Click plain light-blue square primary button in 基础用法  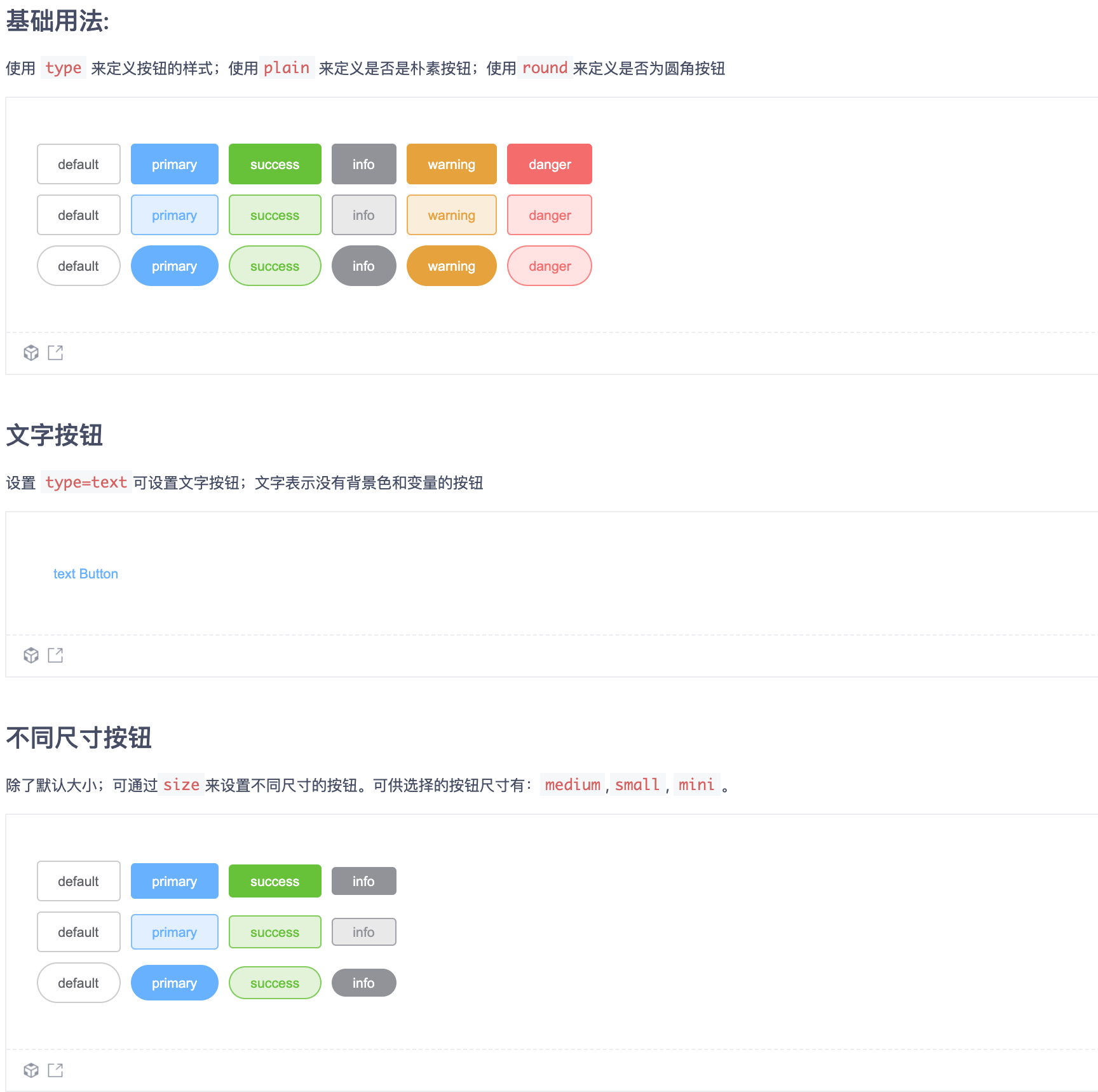(x=175, y=215)
